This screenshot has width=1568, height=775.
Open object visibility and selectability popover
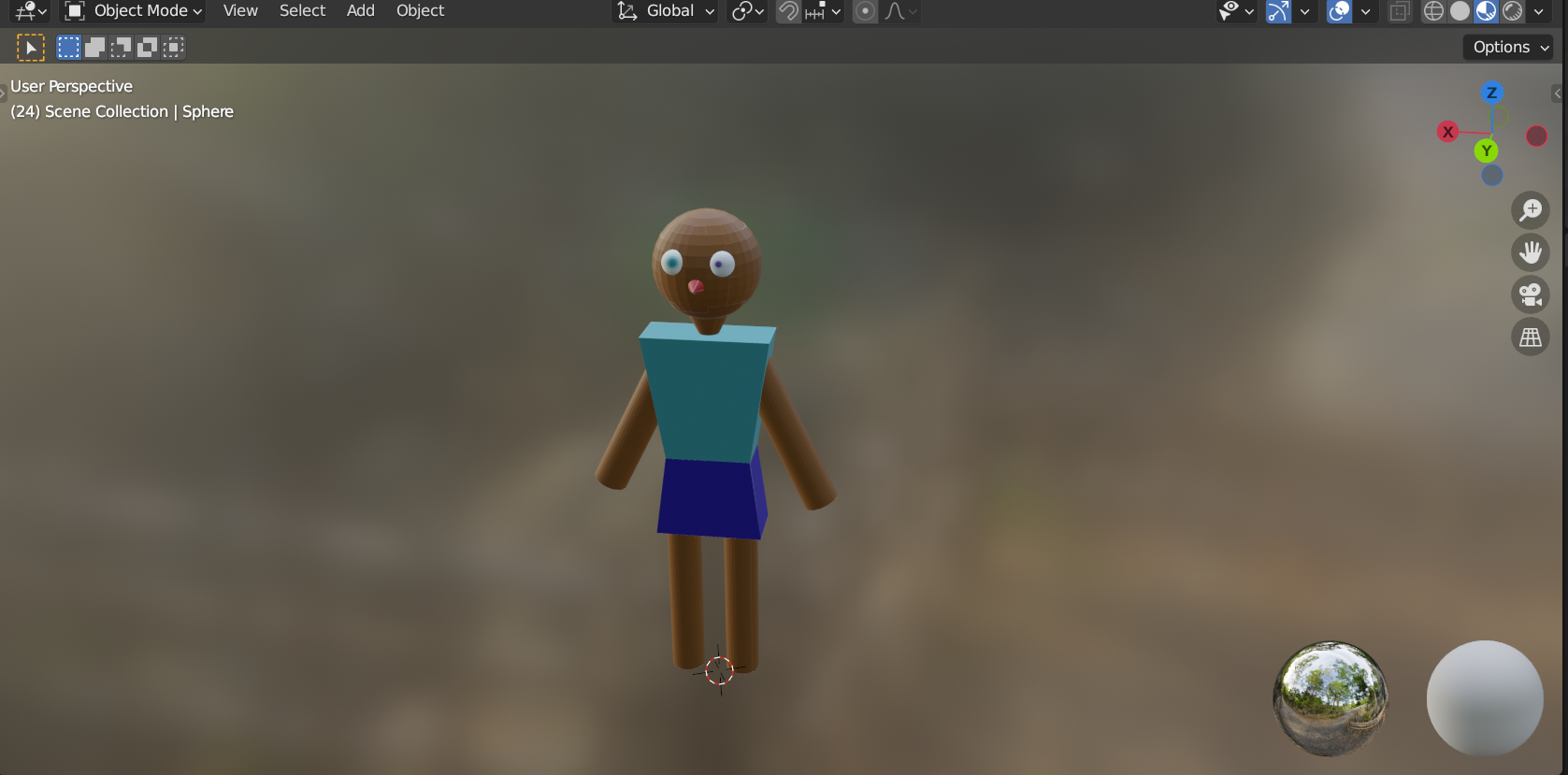1236,11
